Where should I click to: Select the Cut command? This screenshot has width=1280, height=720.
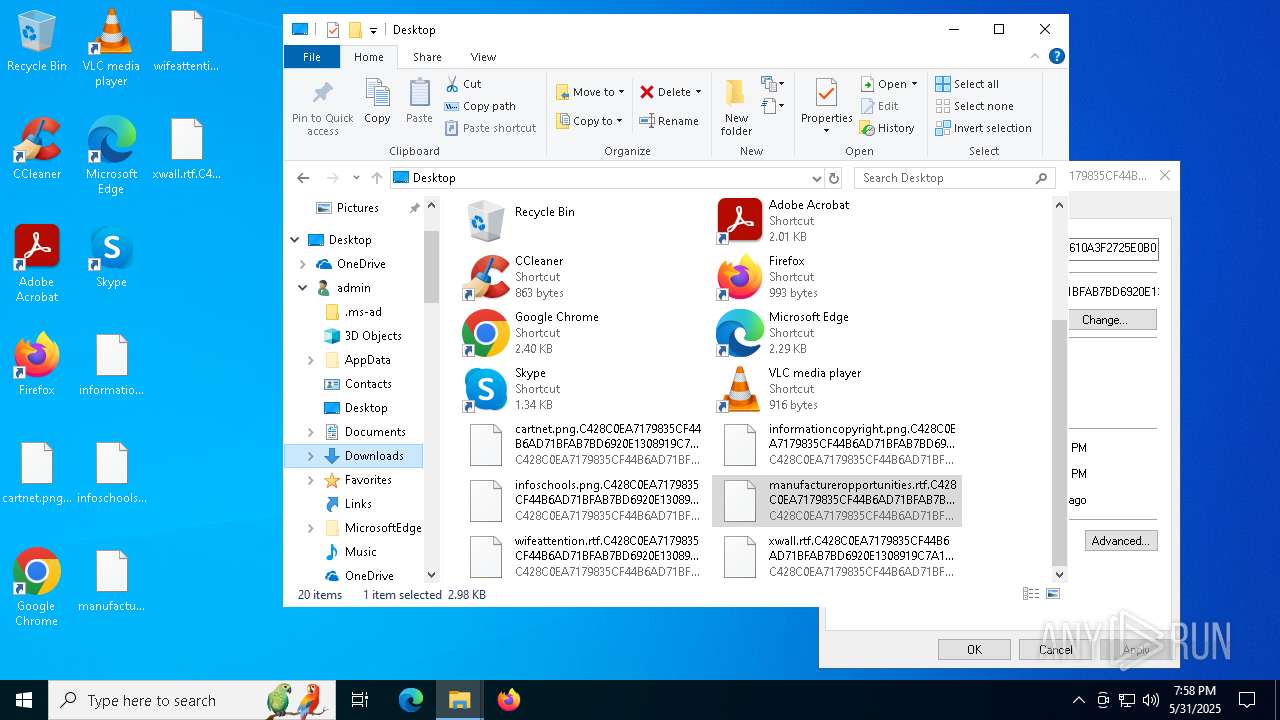coord(463,84)
